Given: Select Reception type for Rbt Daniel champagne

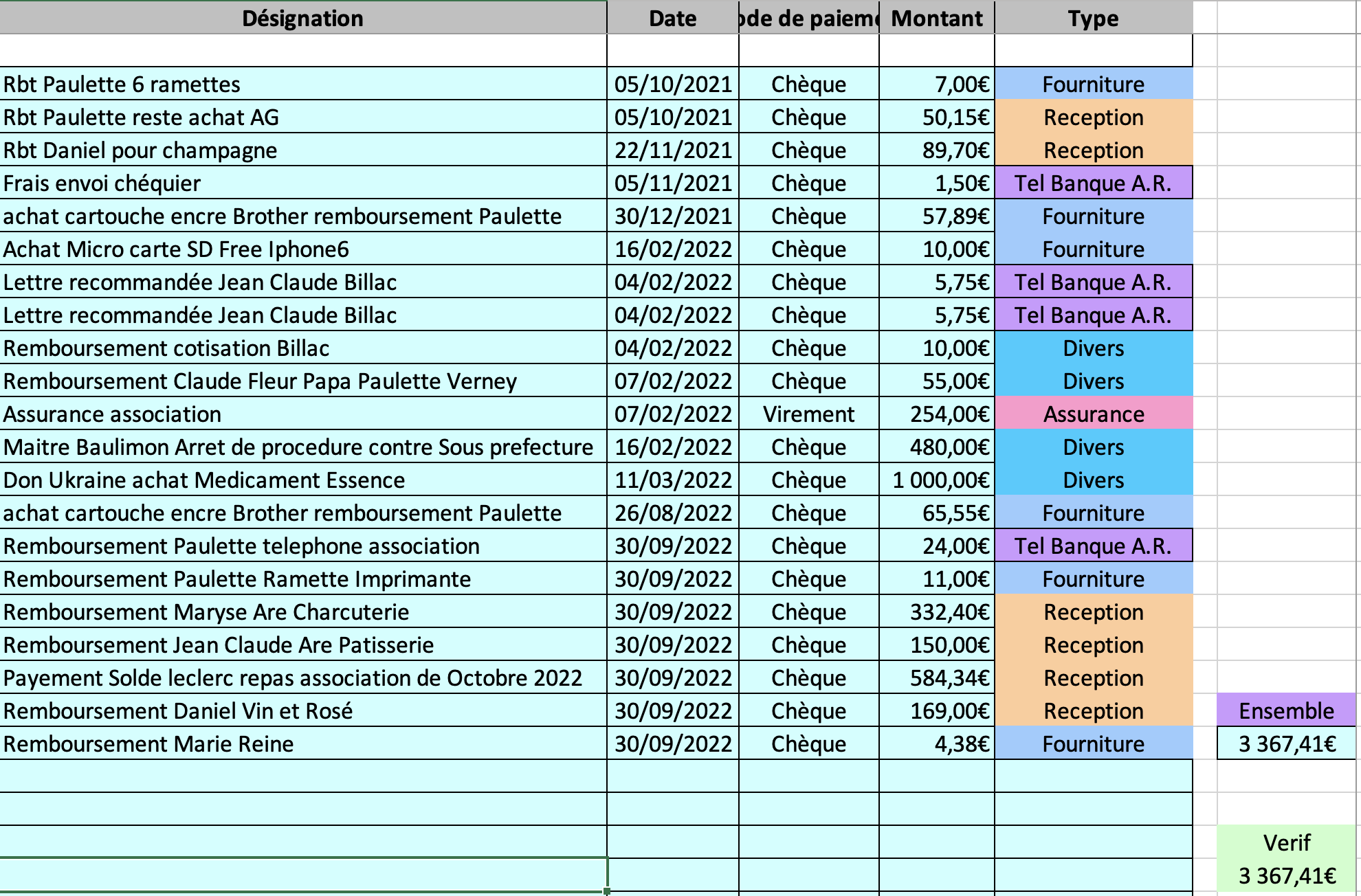Looking at the screenshot, I should coord(1093,150).
